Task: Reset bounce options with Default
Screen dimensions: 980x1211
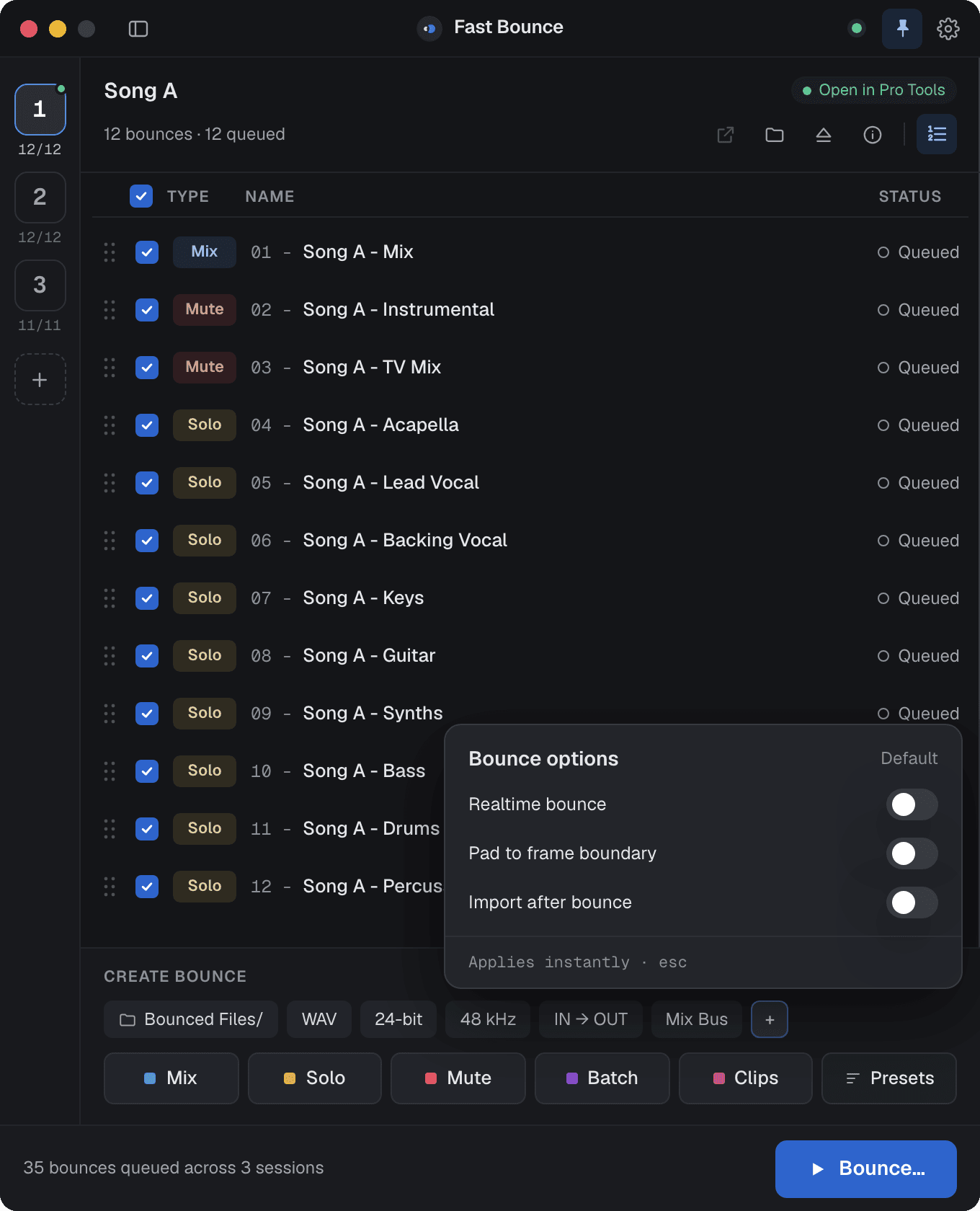Action: 909,758
